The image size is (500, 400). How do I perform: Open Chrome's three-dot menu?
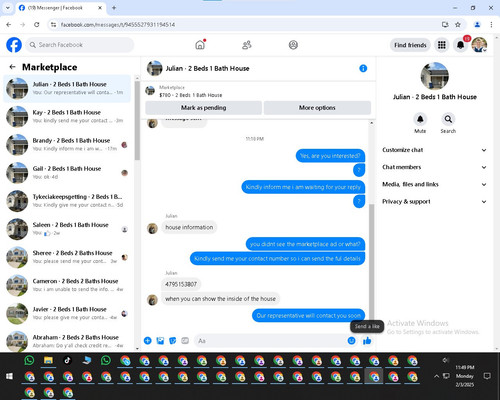[491, 25]
